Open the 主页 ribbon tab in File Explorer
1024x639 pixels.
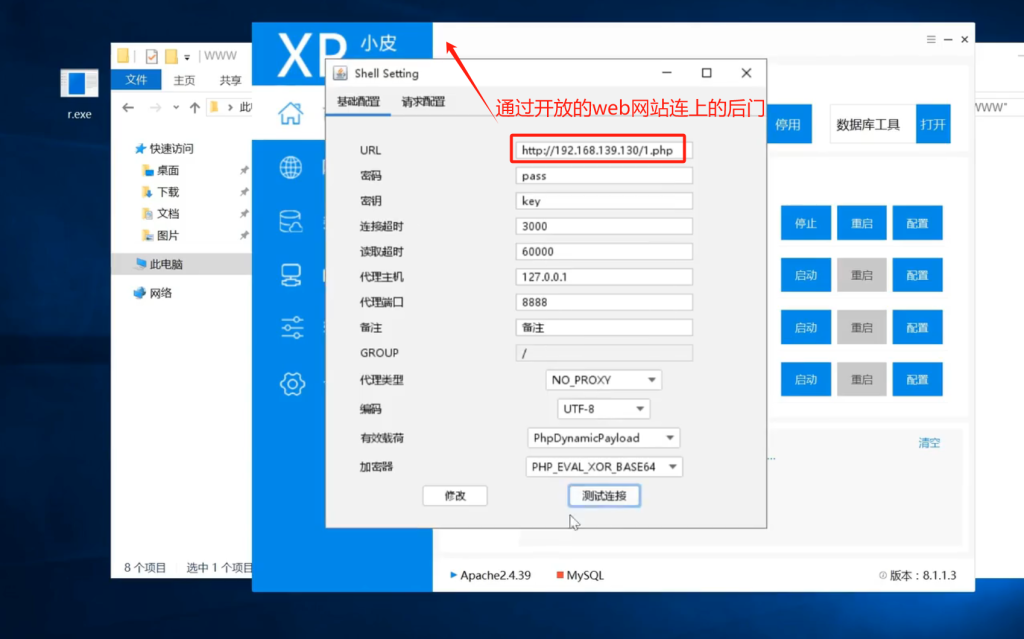point(184,80)
